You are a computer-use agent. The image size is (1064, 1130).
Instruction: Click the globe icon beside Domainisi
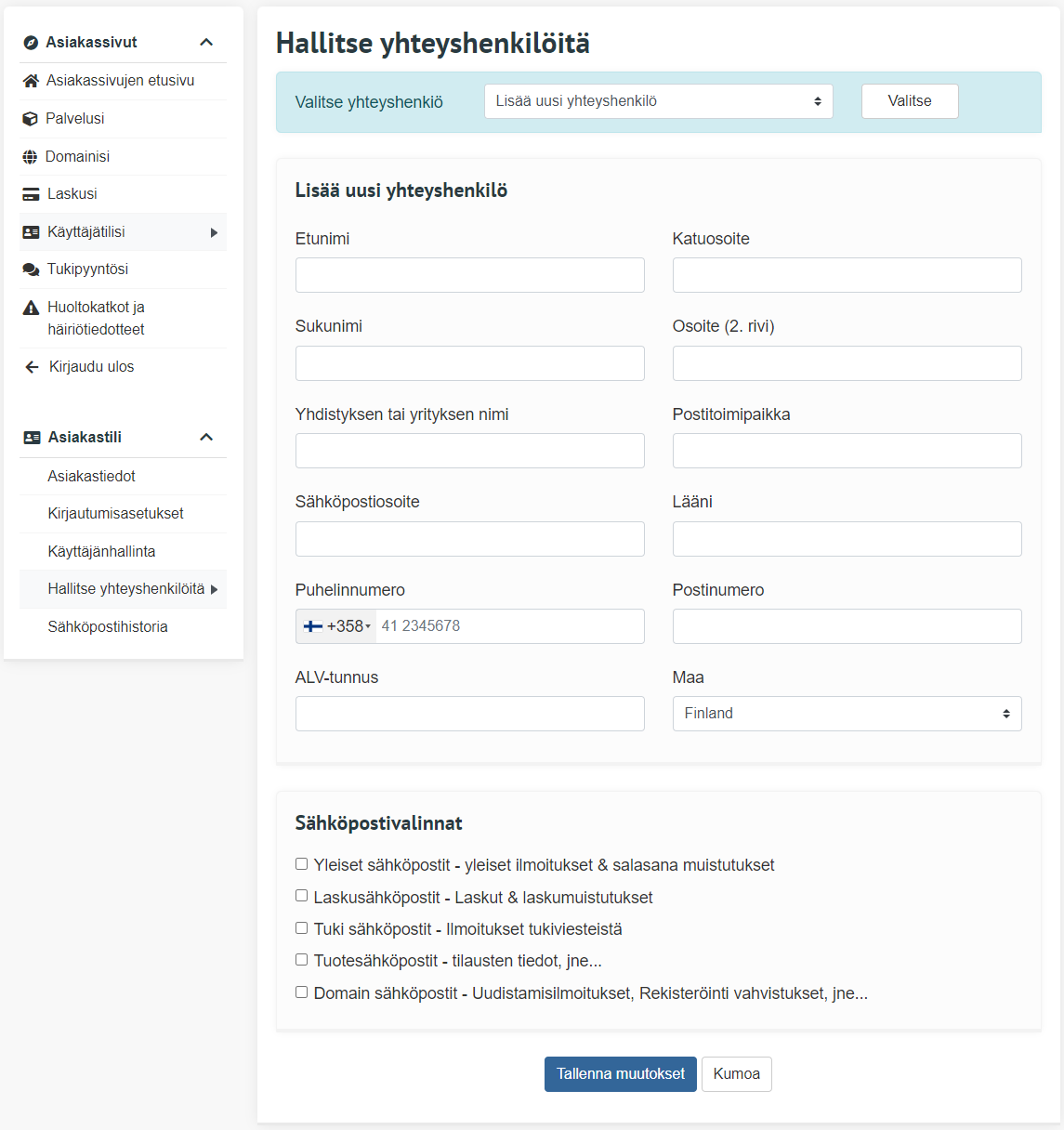(x=30, y=157)
